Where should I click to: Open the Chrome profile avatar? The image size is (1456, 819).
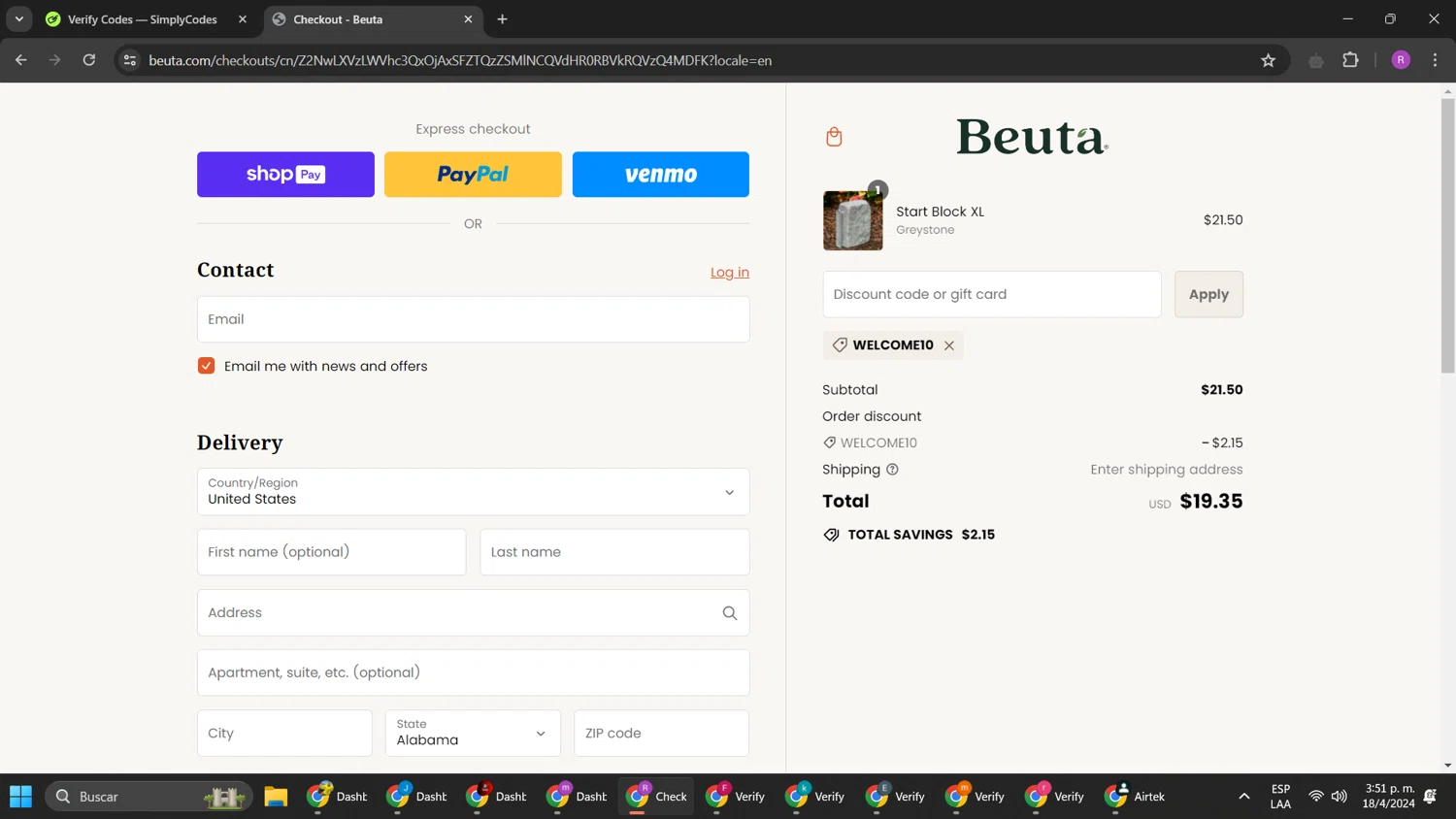[x=1401, y=60]
